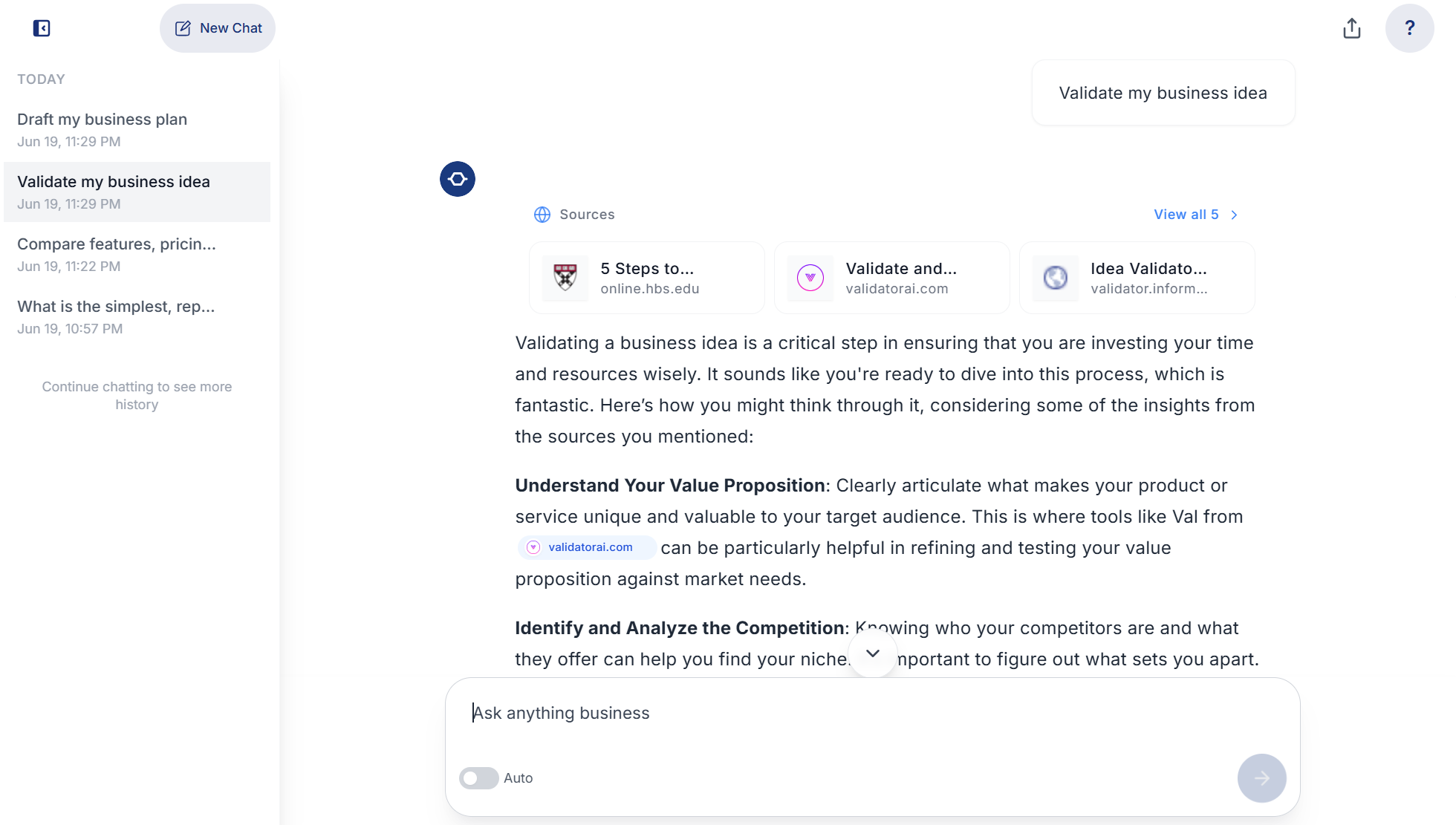This screenshot has width=1456, height=825.
Task: Toggle the Auto switch
Action: (478, 778)
